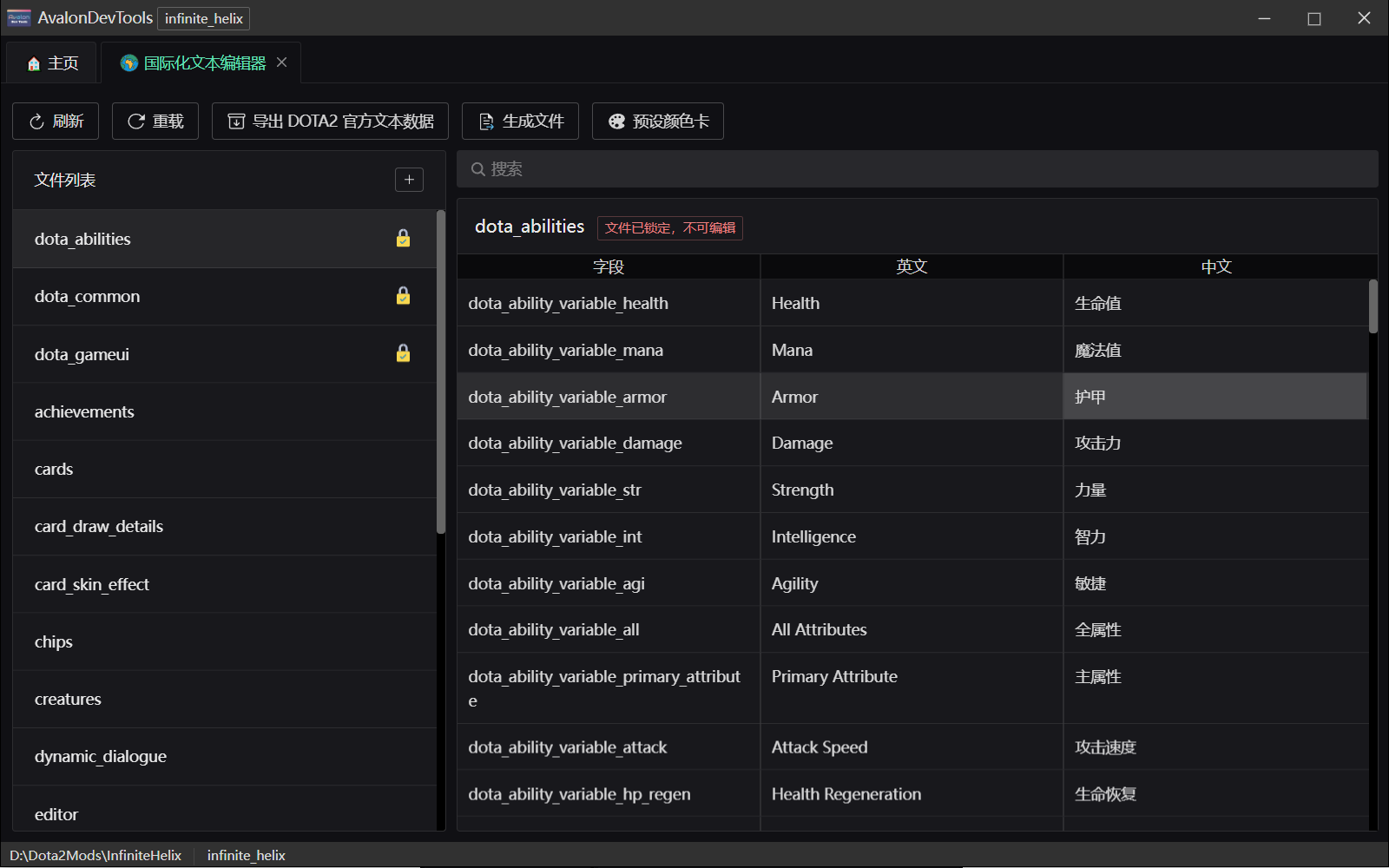Click the Chinese cell 攻击力

coord(1215,443)
